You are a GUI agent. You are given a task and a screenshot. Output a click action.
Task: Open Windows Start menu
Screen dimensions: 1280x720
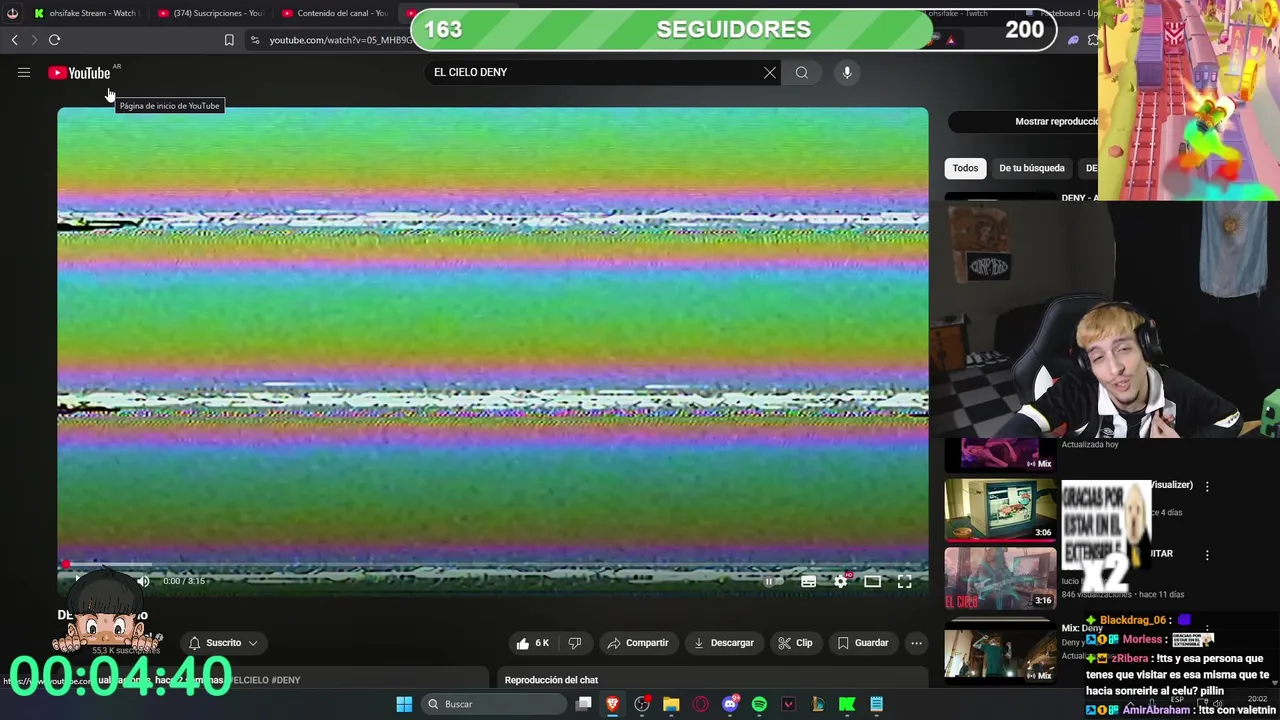point(404,704)
